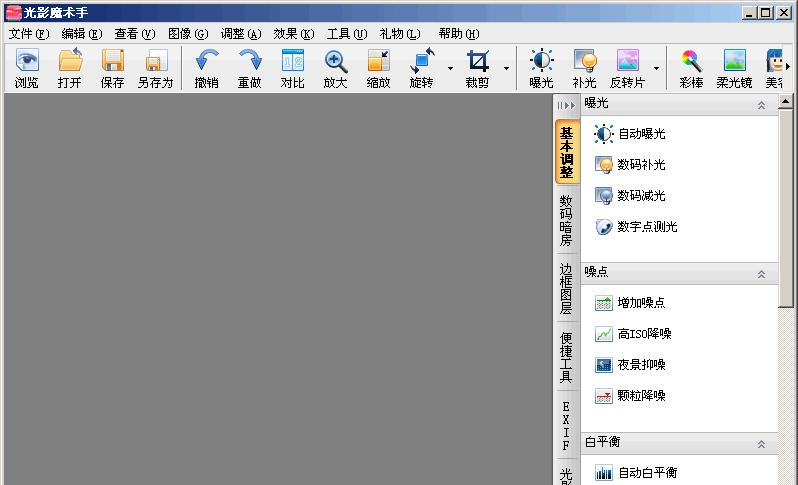Click the 柔光镜 soft focus icon
The height and width of the screenshot is (485, 798).
pos(734,60)
